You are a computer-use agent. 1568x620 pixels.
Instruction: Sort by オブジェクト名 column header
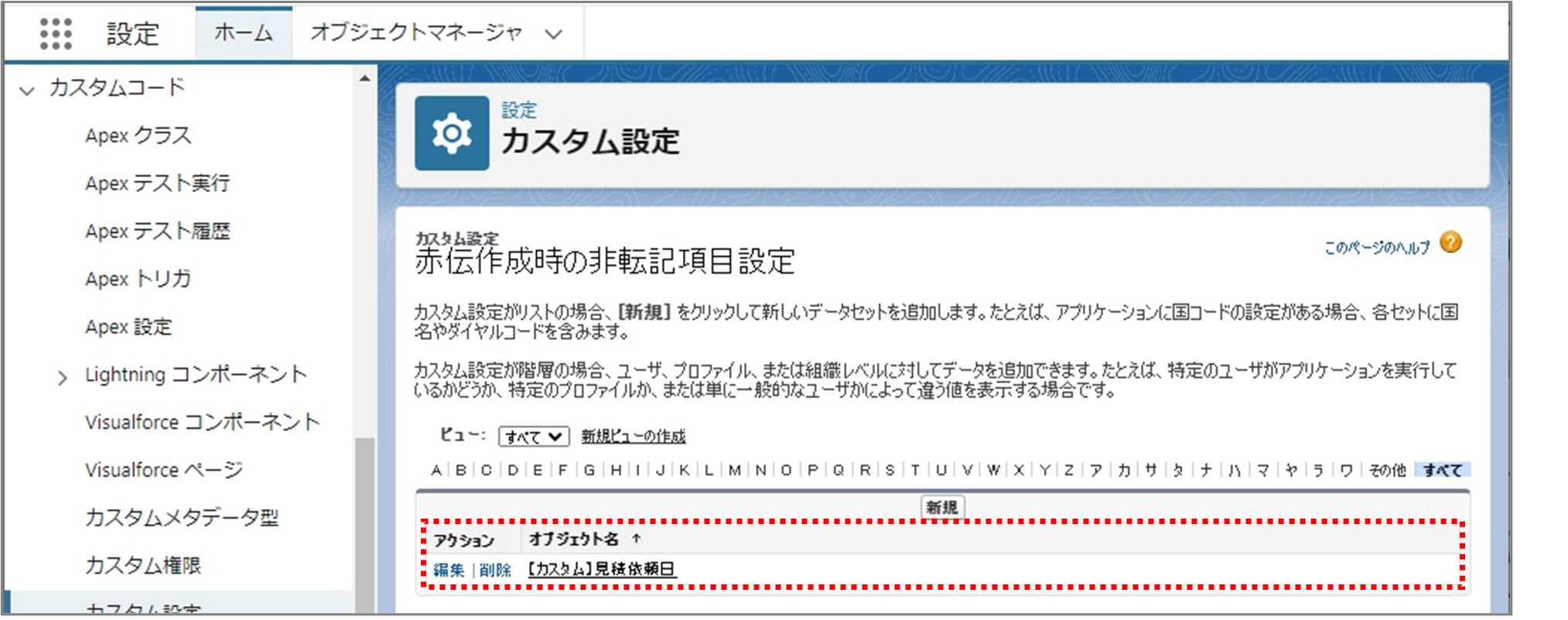tap(574, 539)
